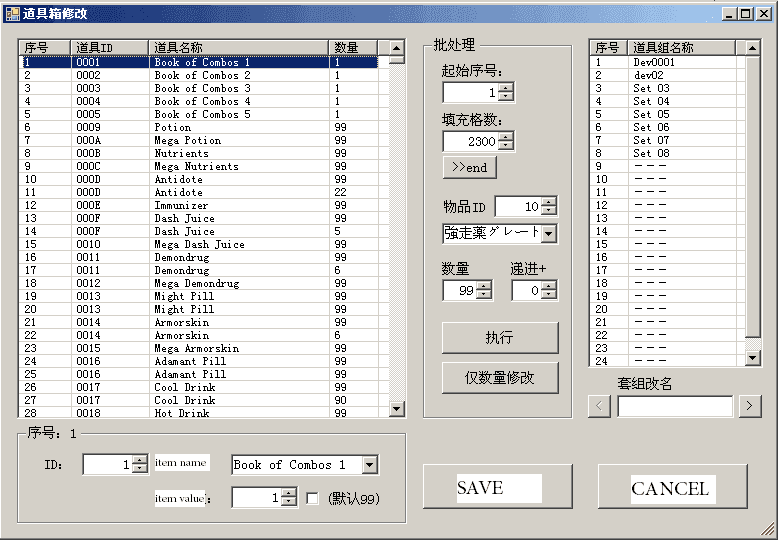Click the set list vertical scrollbar thumb
778x540 pixels.
click(753, 197)
